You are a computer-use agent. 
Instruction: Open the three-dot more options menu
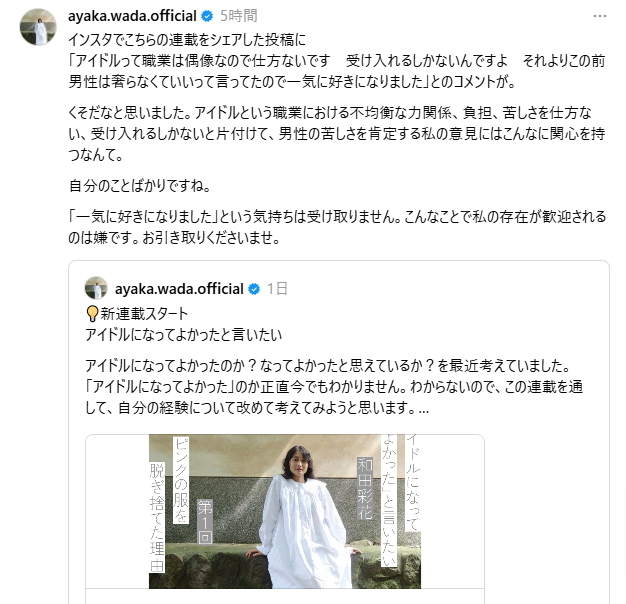[600, 16]
